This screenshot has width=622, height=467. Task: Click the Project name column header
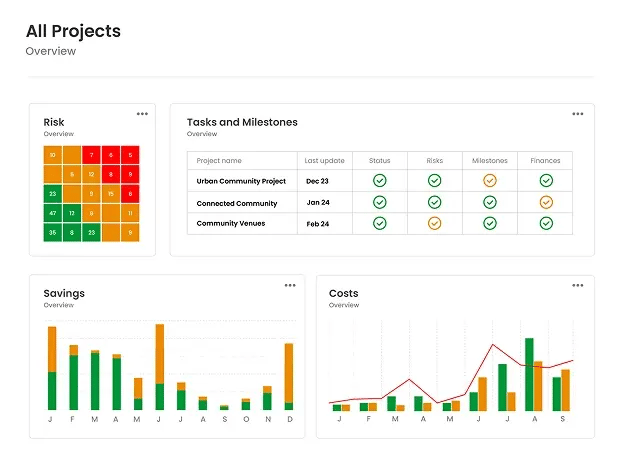point(219,161)
